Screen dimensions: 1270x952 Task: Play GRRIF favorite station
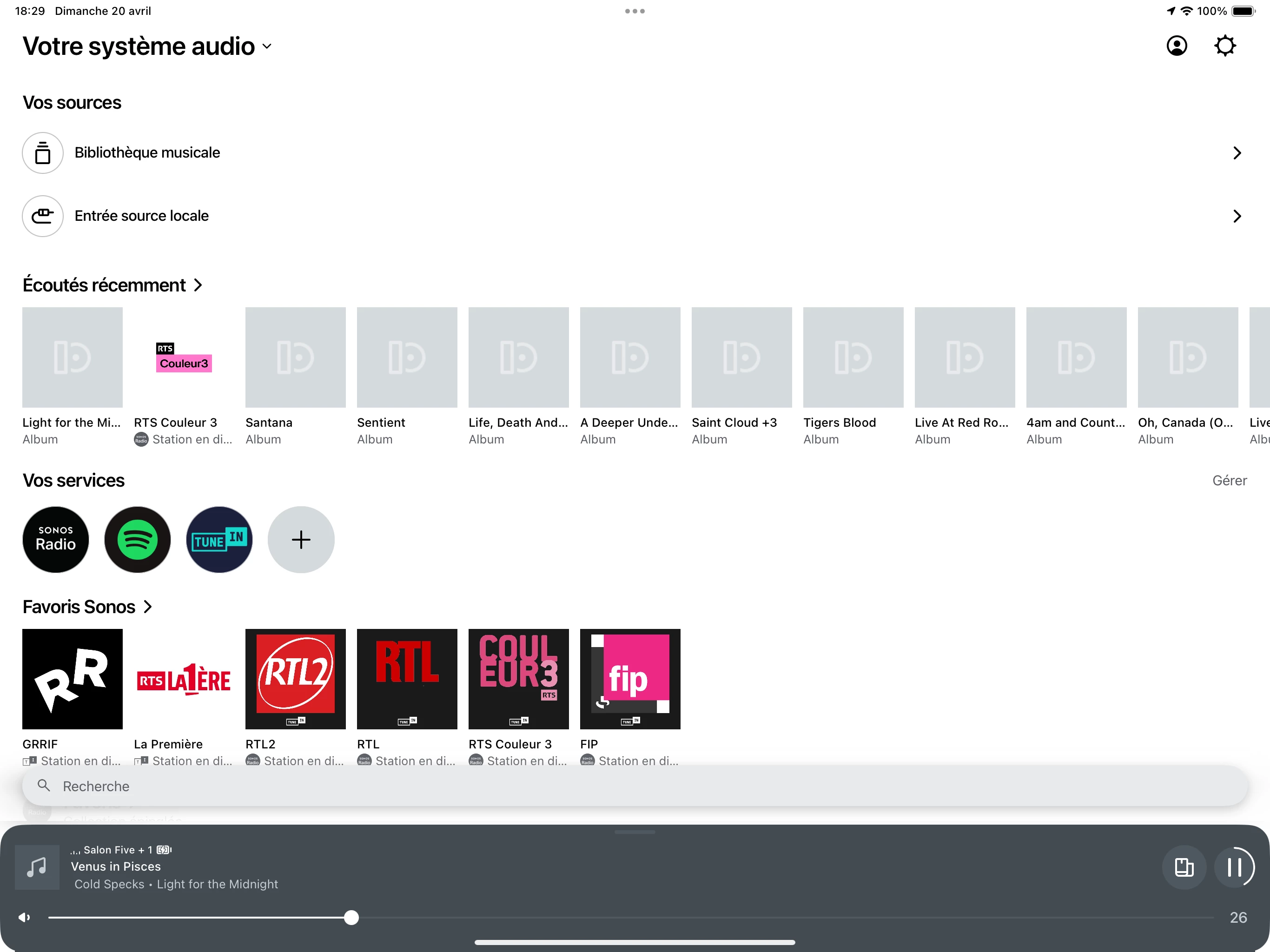click(x=73, y=679)
